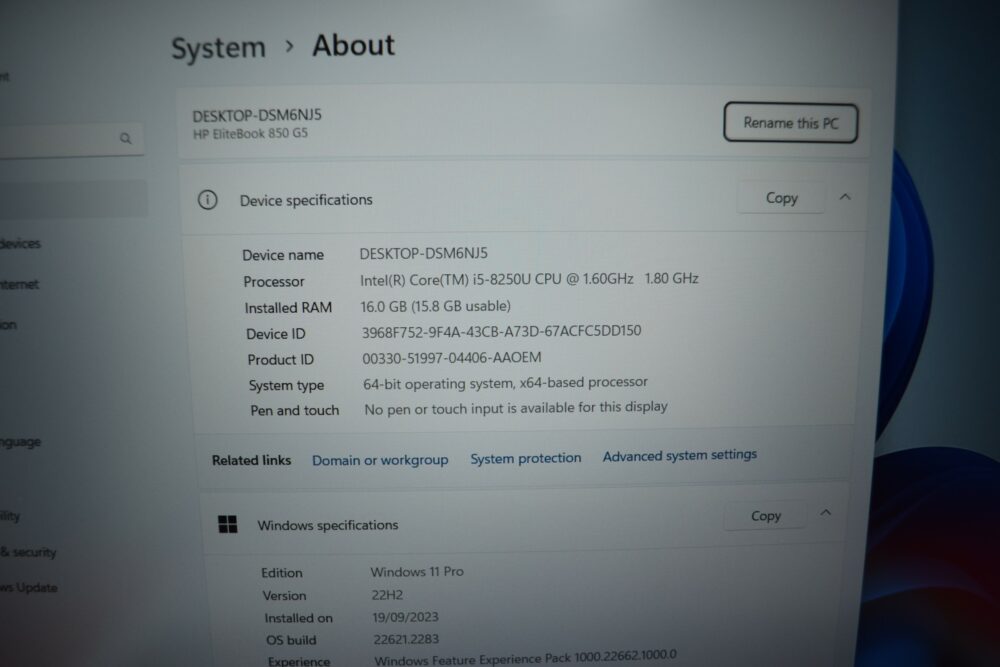Open the sidebar item ending in 'devices'

[20, 243]
